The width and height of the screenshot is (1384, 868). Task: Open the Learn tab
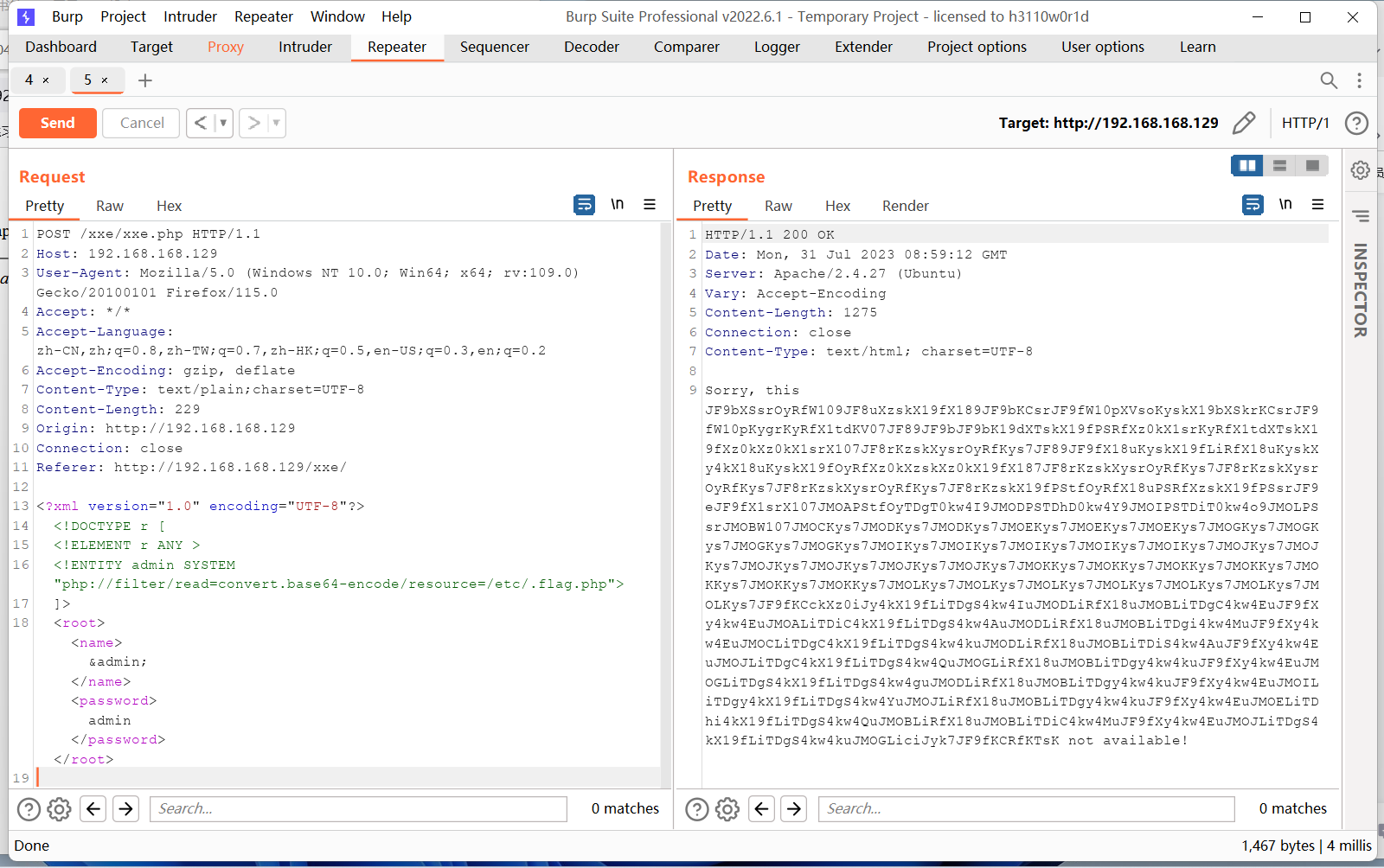[x=1198, y=47]
